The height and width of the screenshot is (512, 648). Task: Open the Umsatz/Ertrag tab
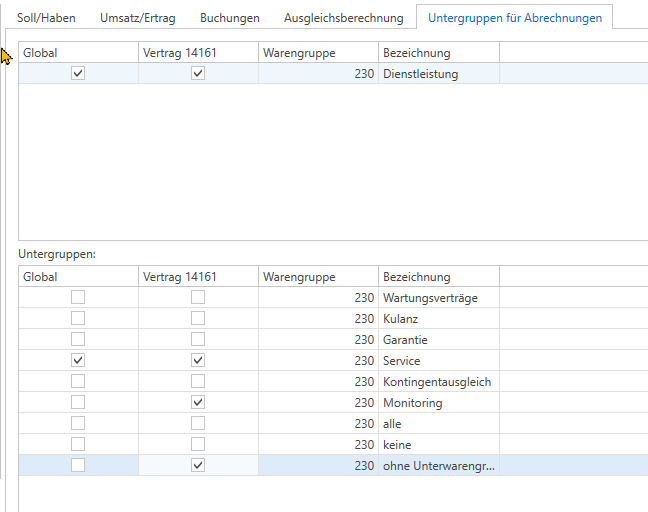click(137, 18)
